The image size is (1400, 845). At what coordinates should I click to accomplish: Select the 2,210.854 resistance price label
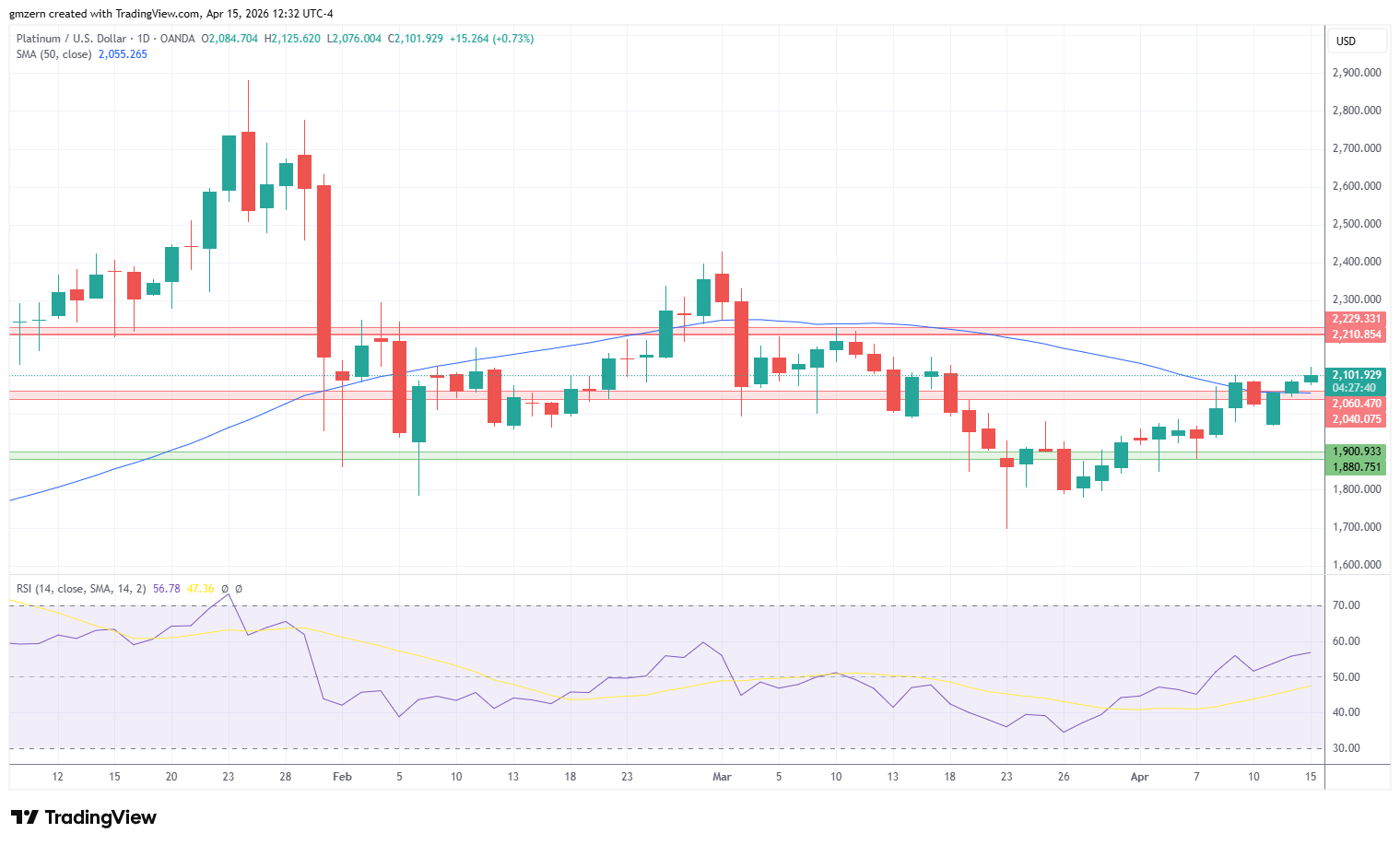click(x=1356, y=334)
